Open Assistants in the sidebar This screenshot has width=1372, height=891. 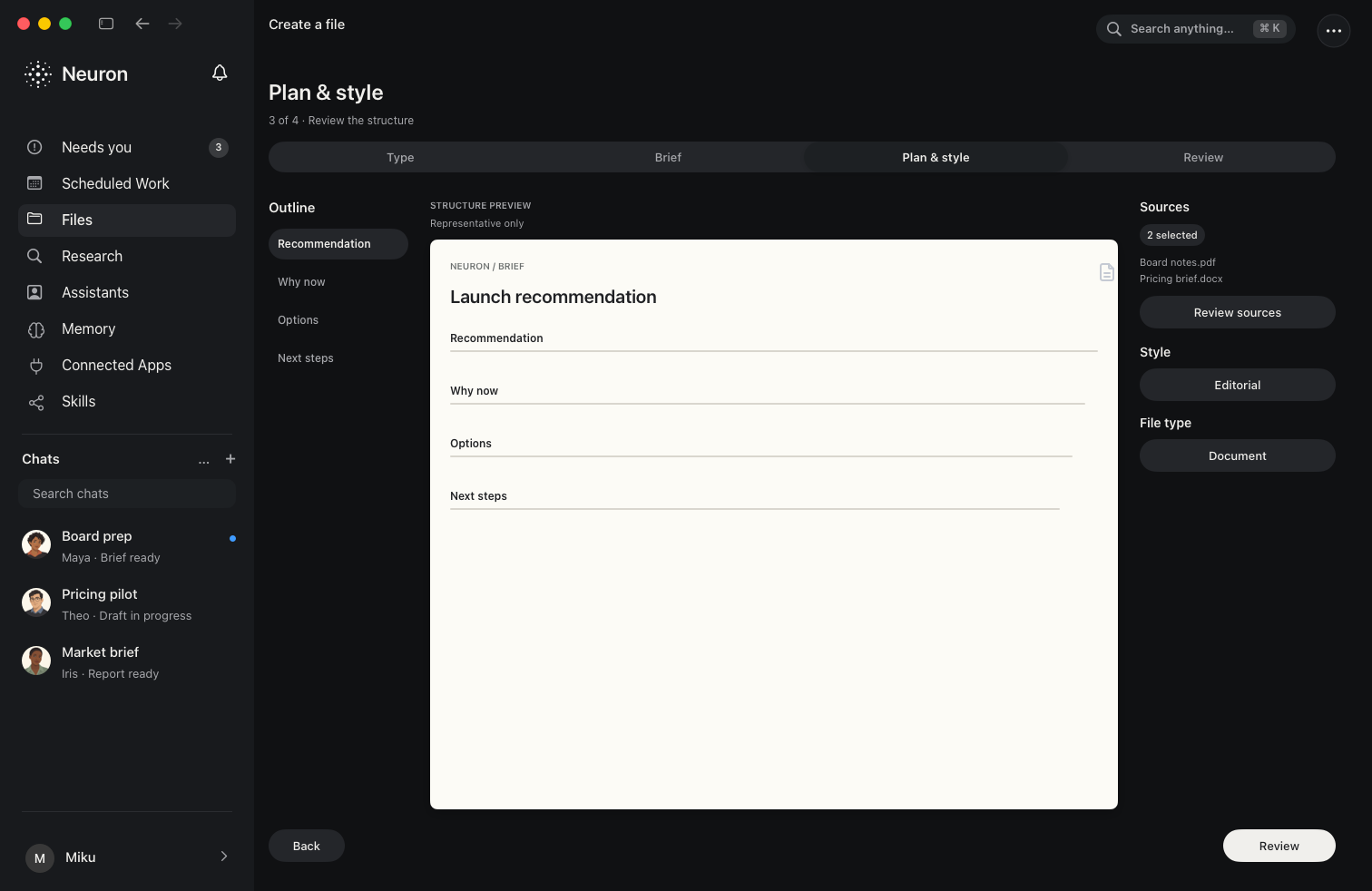[127, 292]
